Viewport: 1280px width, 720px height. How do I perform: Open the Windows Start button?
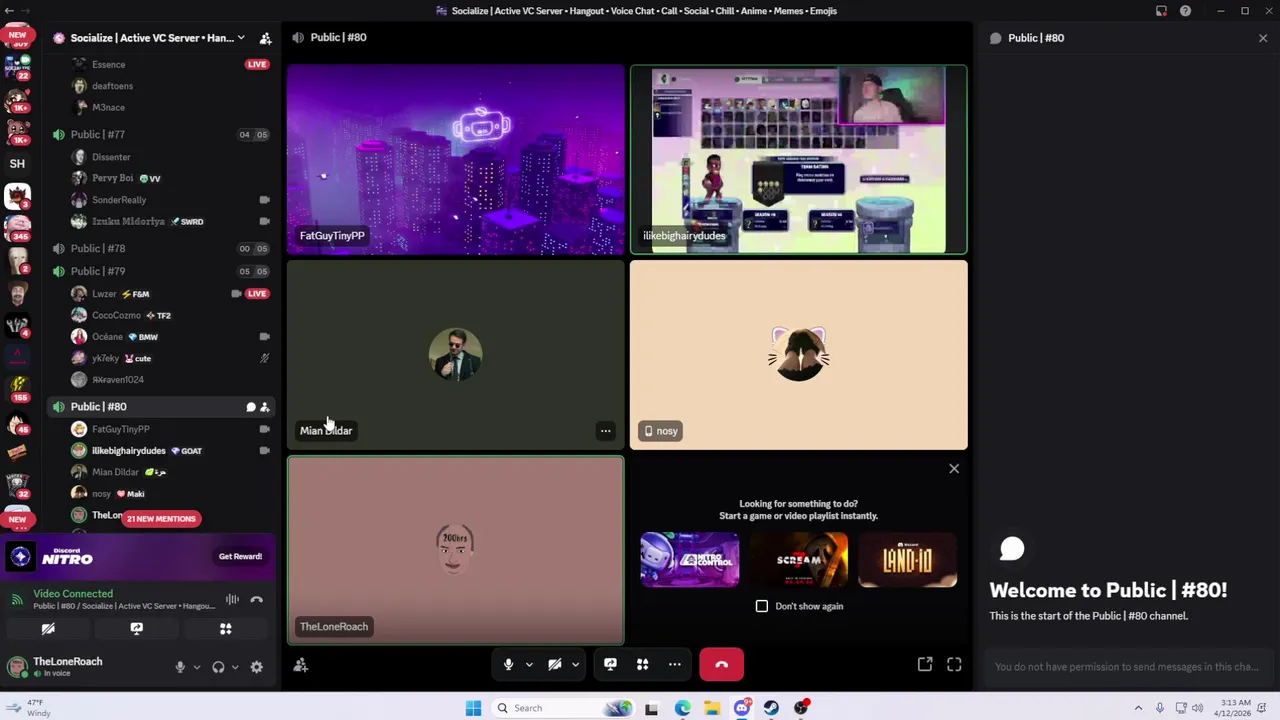473,708
